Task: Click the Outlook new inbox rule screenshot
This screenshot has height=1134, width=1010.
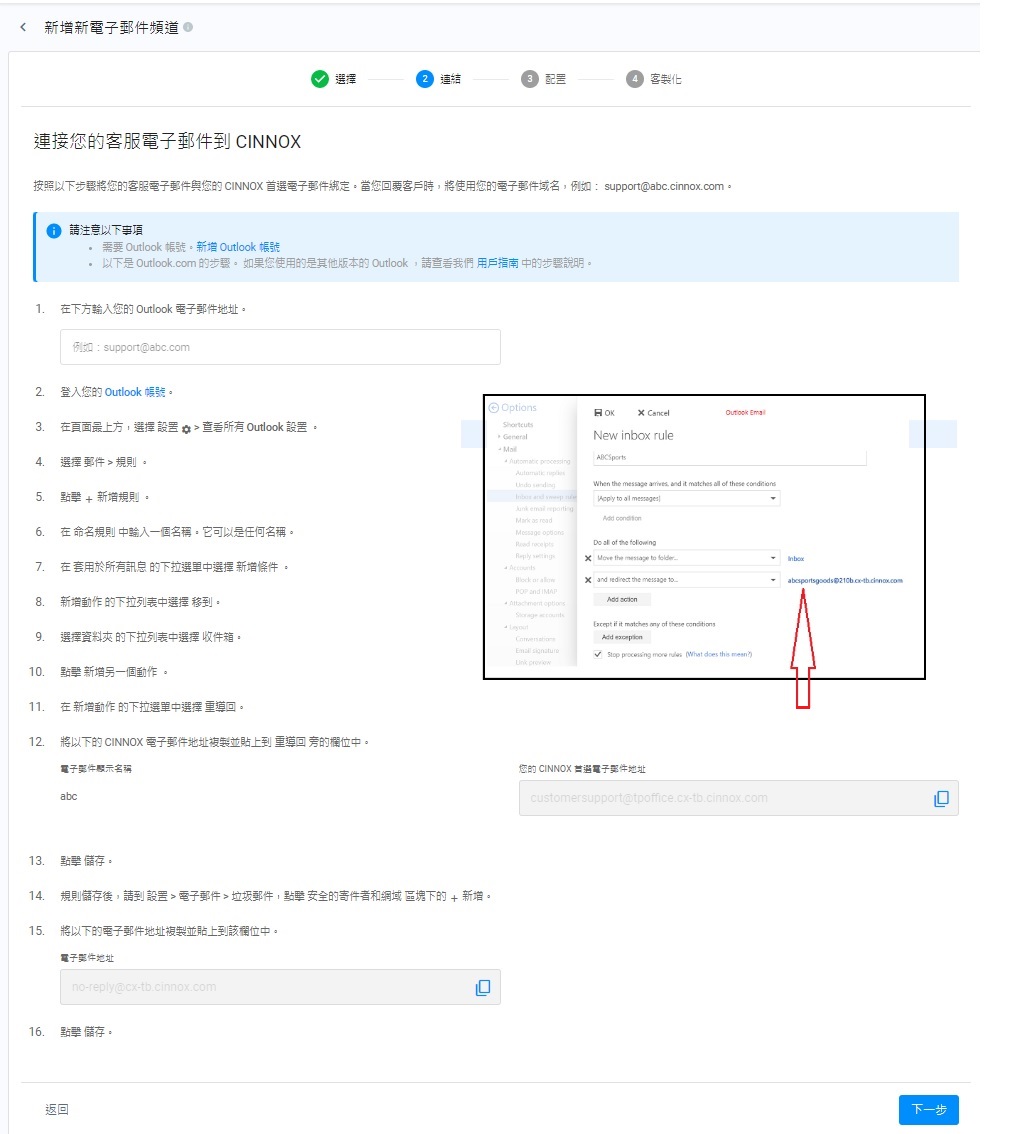Action: point(704,537)
